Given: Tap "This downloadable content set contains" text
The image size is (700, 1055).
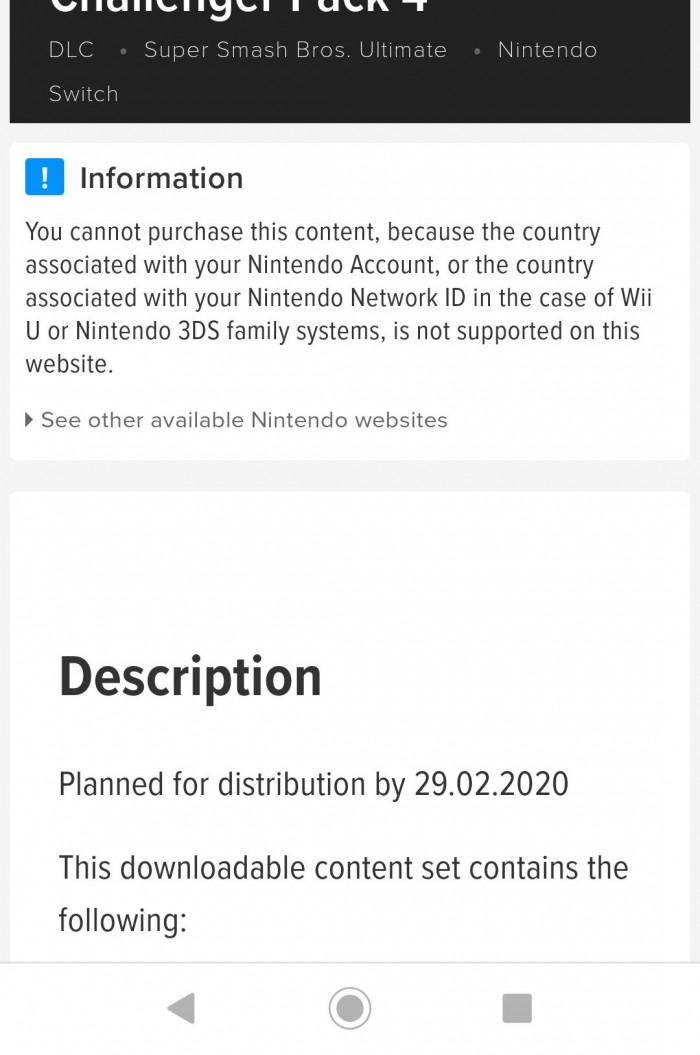Looking at the screenshot, I should point(343,867).
